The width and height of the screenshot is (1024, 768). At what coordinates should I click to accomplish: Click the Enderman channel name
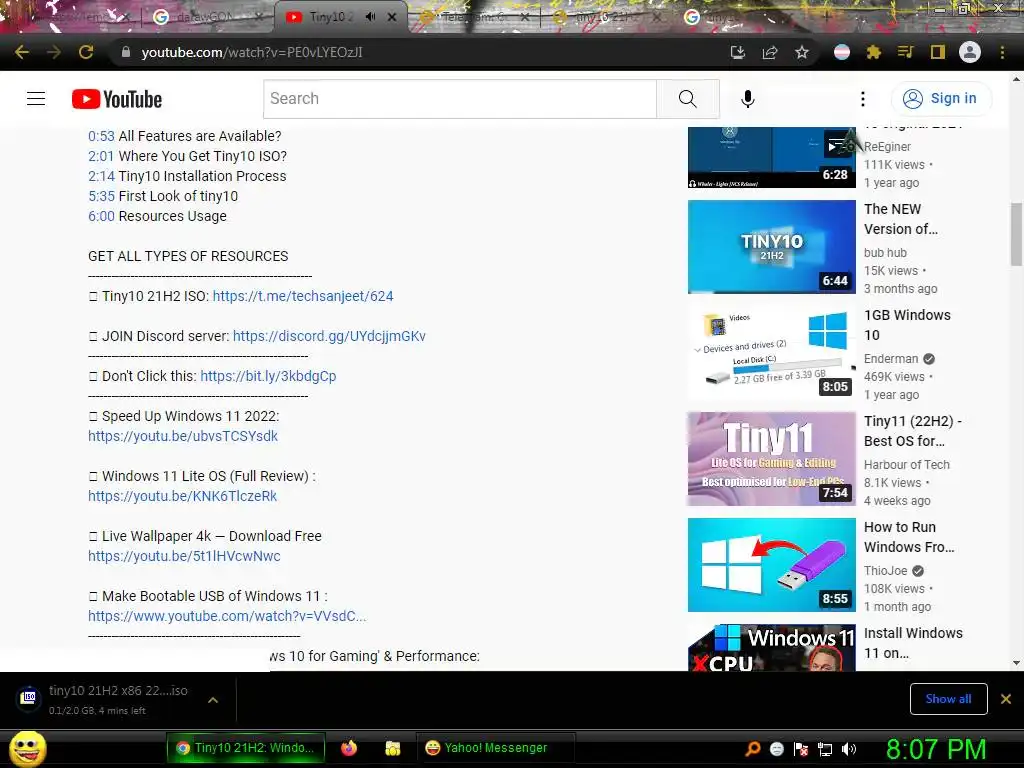(x=891, y=359)
